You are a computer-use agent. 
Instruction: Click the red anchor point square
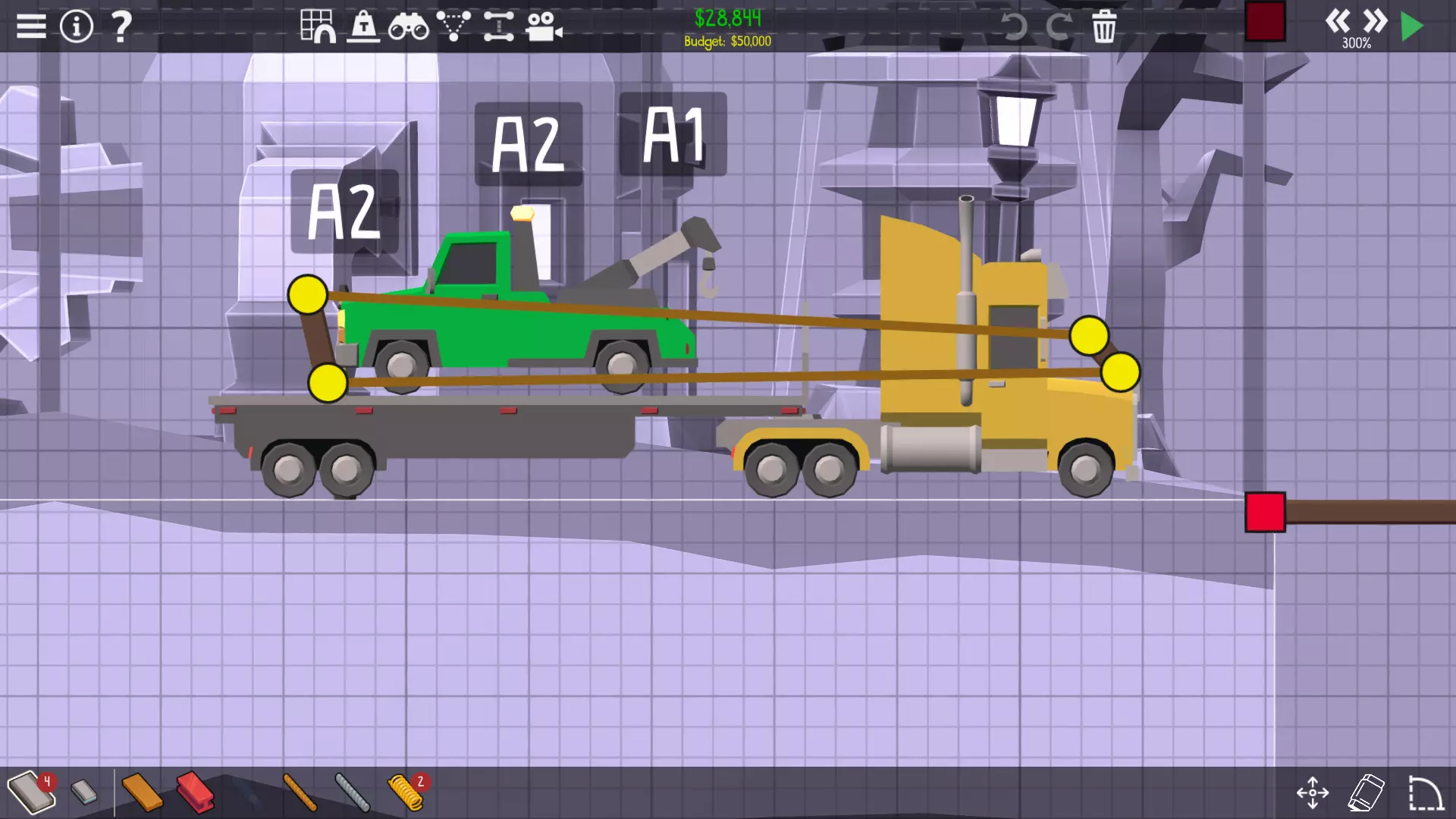[1265, 512]
